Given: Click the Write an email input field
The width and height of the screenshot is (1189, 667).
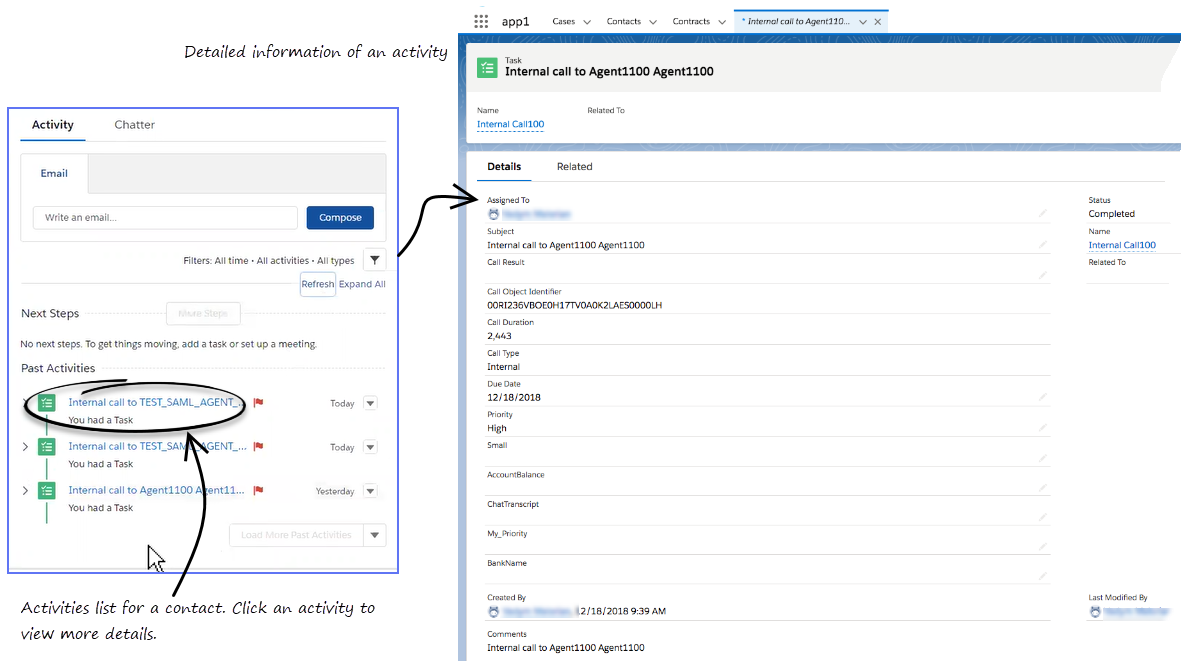Looking at the screenshot, I should click(x=165, y=218).
